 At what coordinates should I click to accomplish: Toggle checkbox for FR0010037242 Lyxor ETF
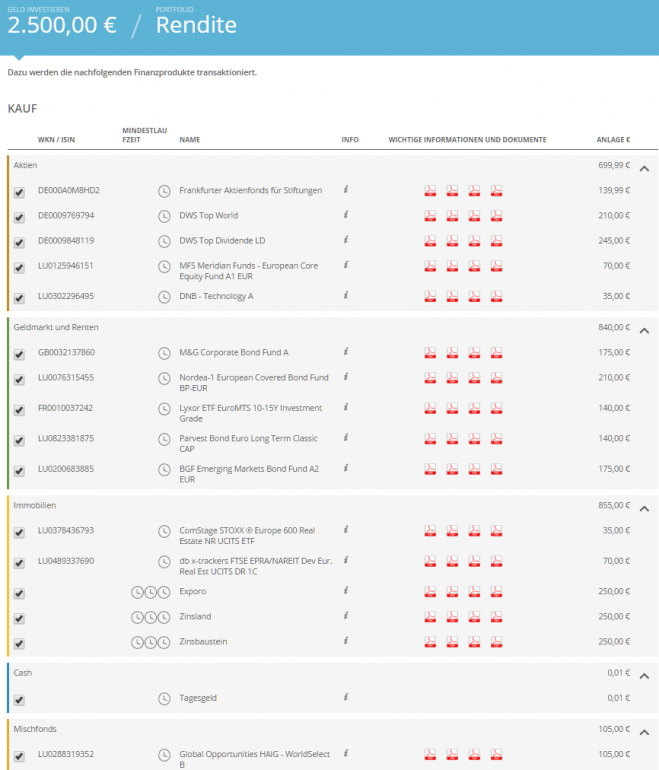click(x=19, y=410)
